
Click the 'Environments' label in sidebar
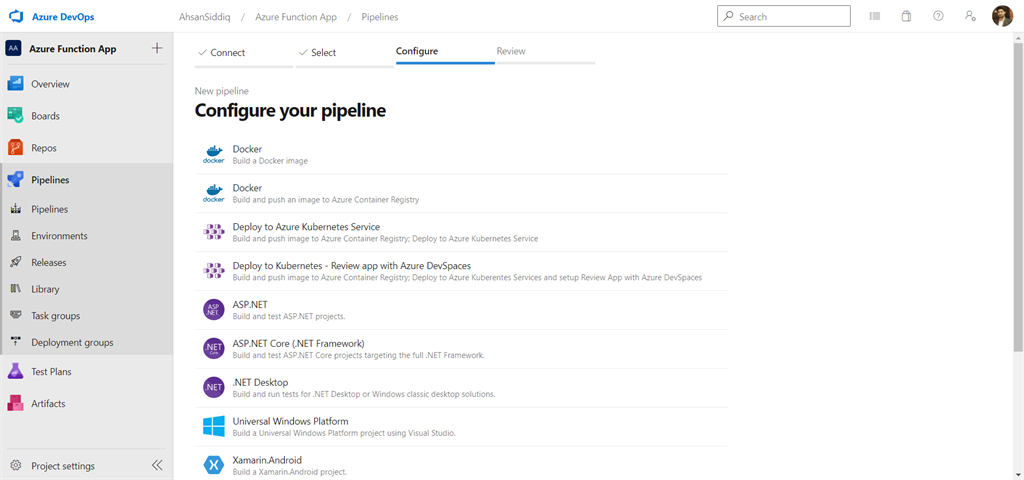pyautogui.click(x=59, y=236)
